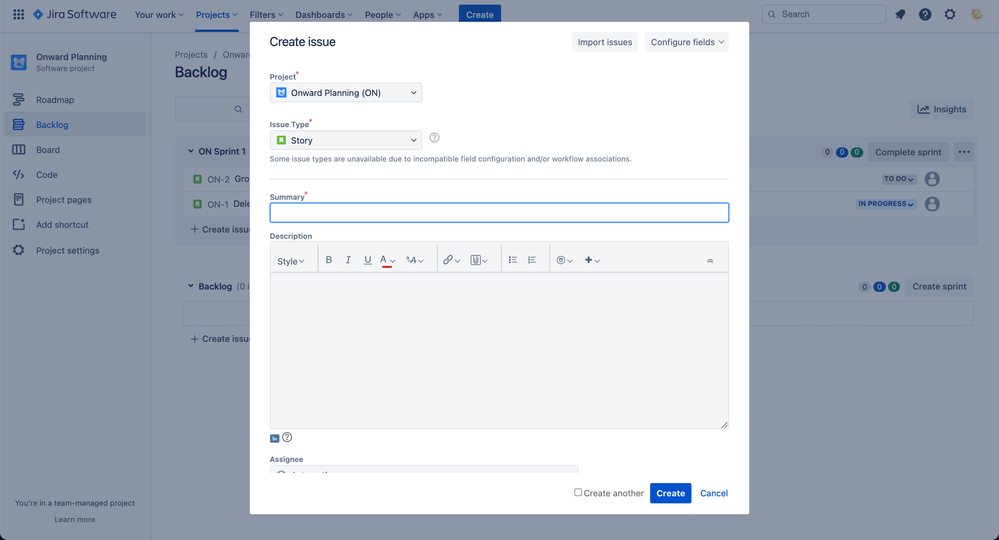This screenshot has height=540, width=999.
Task: Apply italic formatting in description toolbar
Action: [348, 260]
